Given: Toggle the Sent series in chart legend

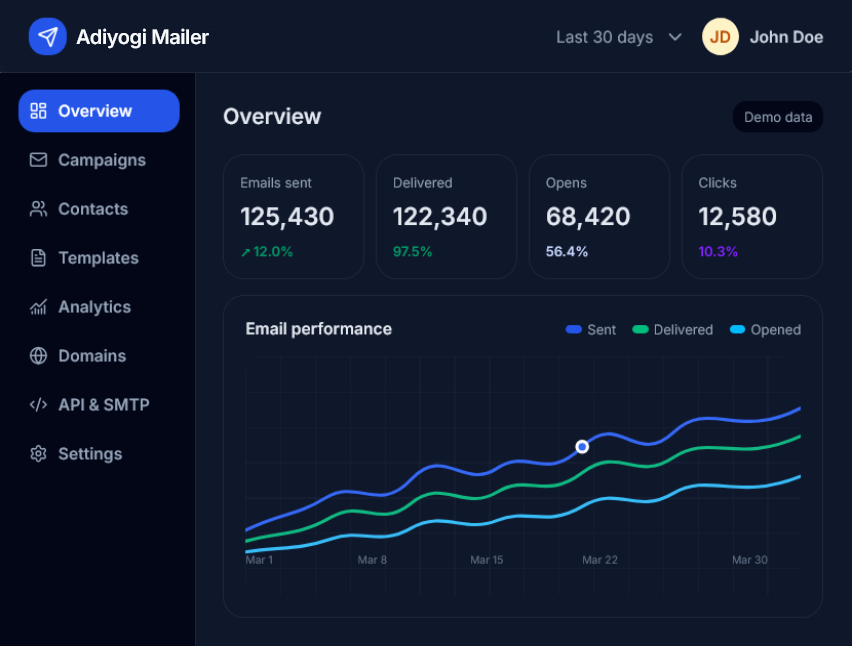Looking at the screenshot, I should point(591,330).
